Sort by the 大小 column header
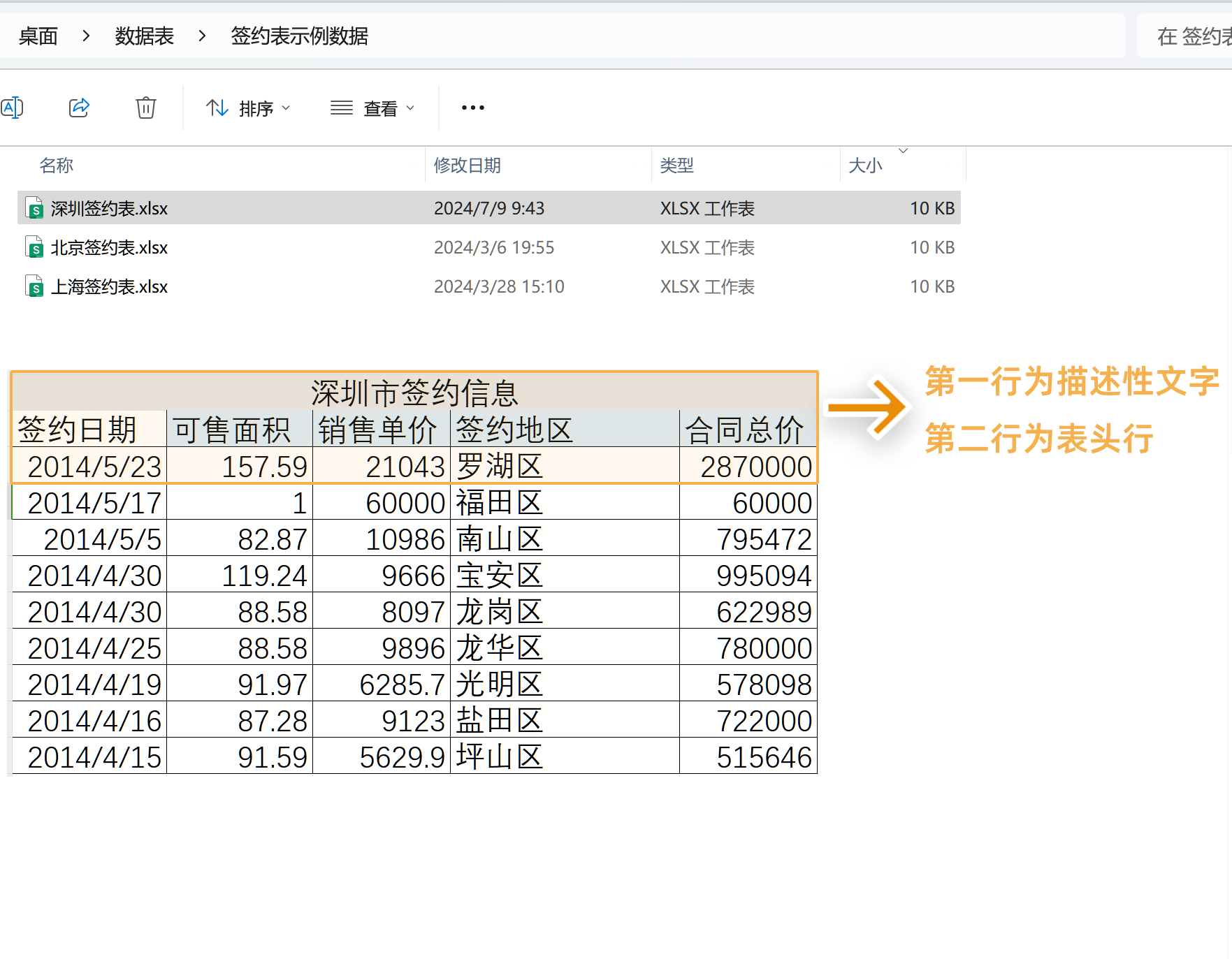 [x=865, y=166]
